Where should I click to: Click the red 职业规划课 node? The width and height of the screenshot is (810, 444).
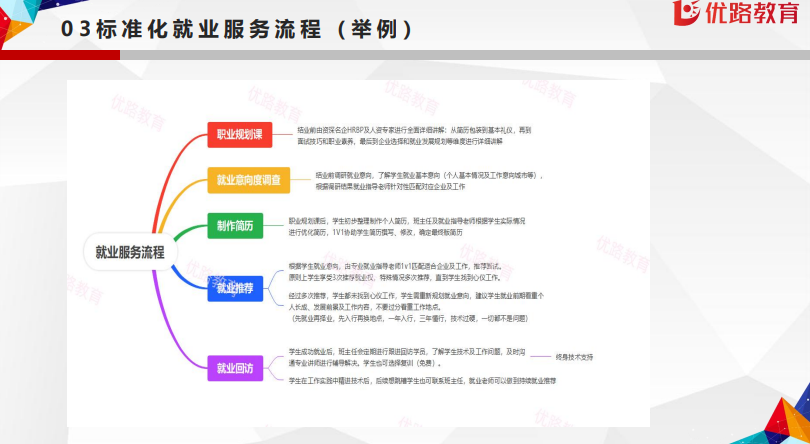[x=240, y=135]
